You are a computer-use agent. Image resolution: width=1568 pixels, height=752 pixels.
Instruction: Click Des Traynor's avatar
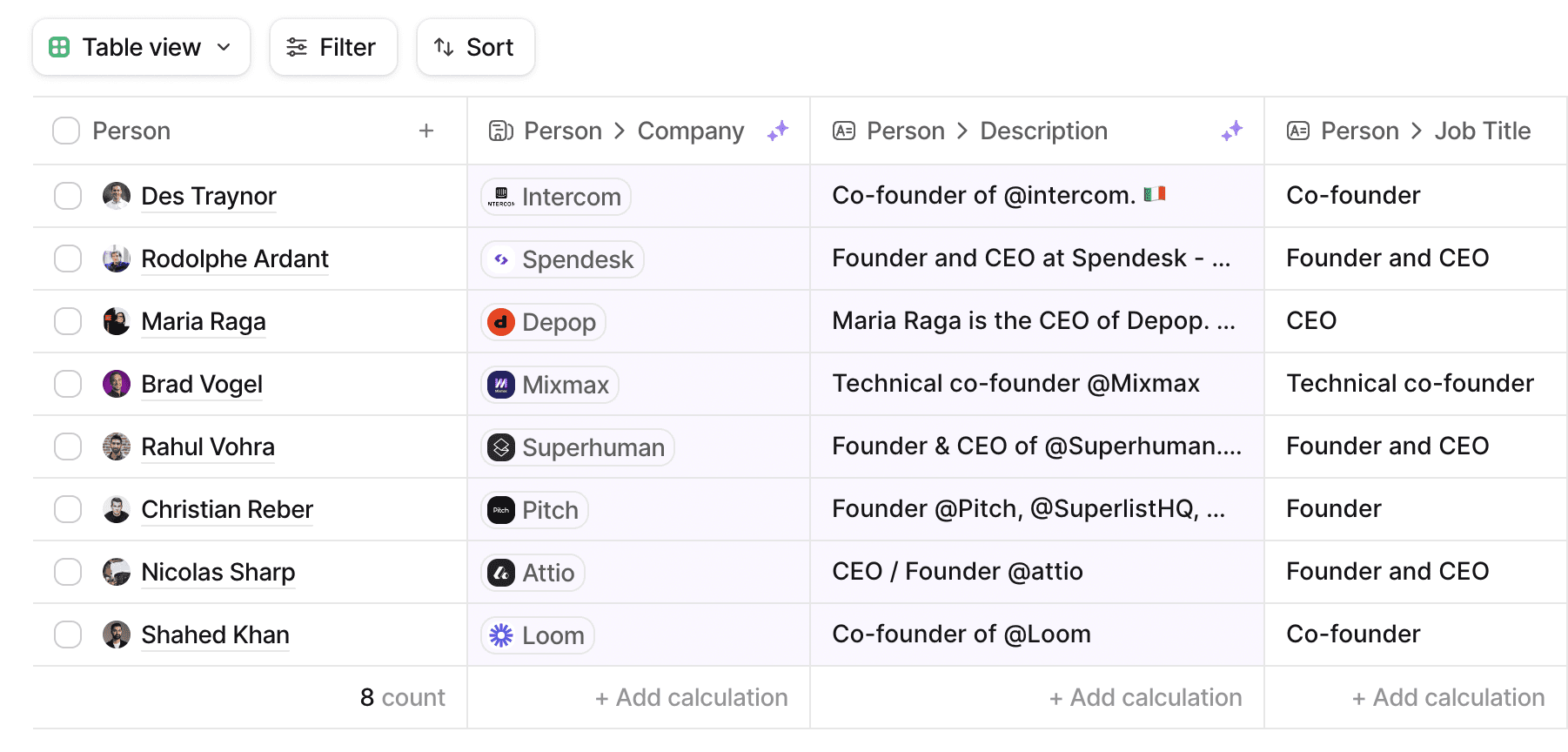coord(117,196)
